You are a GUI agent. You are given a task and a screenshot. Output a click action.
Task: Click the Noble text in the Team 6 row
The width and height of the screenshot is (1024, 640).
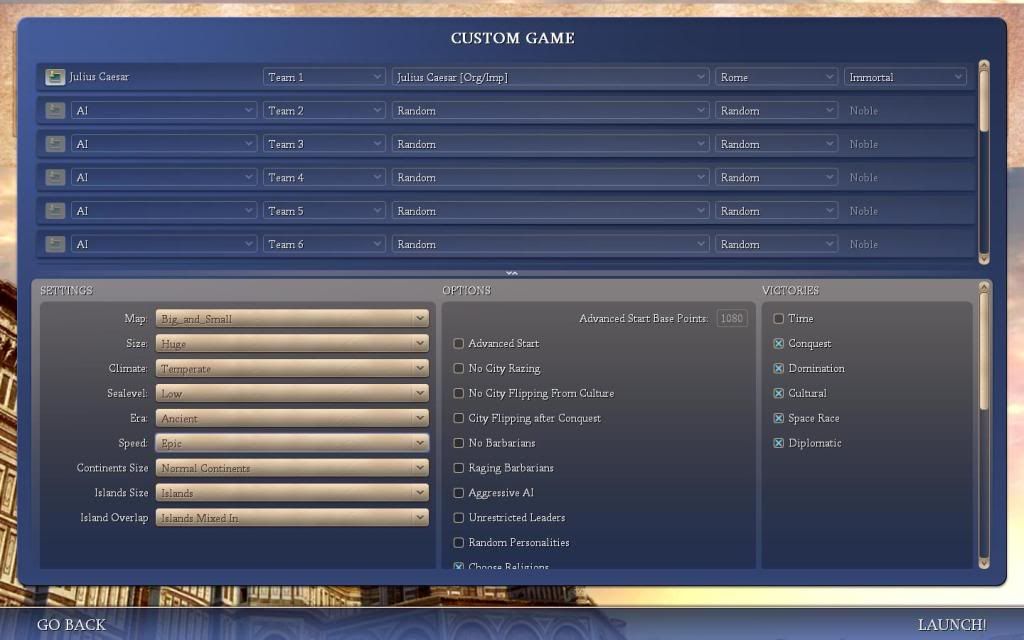pos(863,244)
